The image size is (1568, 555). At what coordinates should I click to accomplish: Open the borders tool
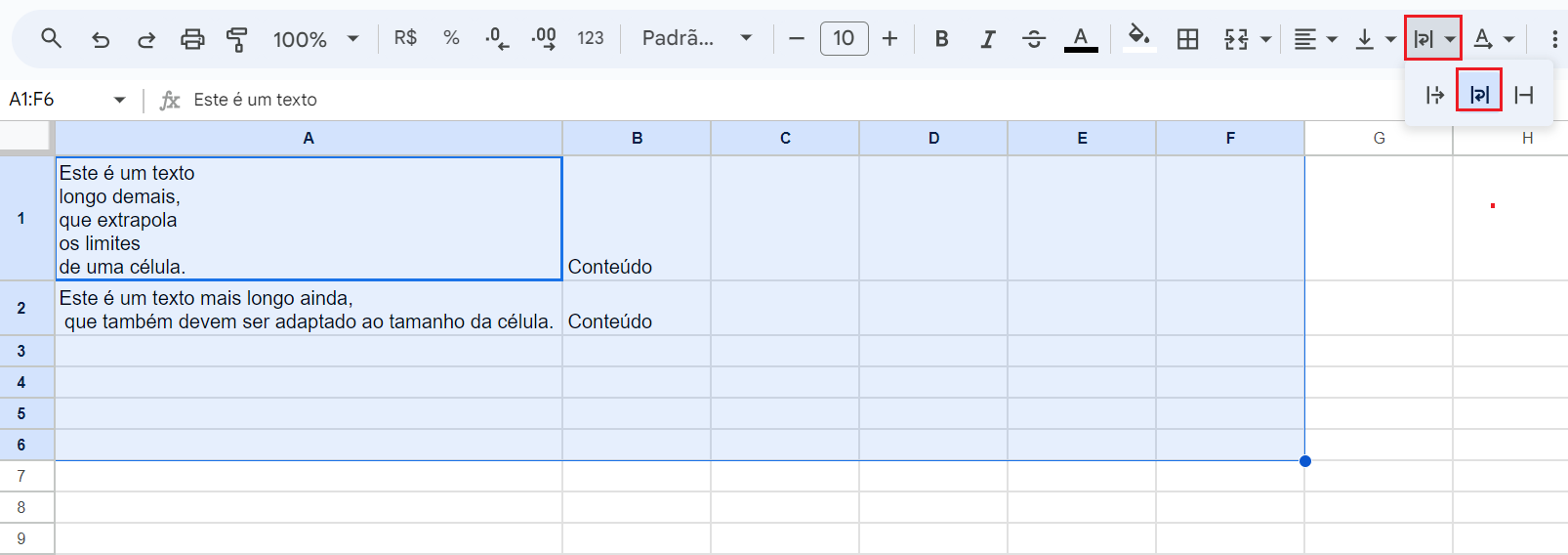(x=1187, y=39)
